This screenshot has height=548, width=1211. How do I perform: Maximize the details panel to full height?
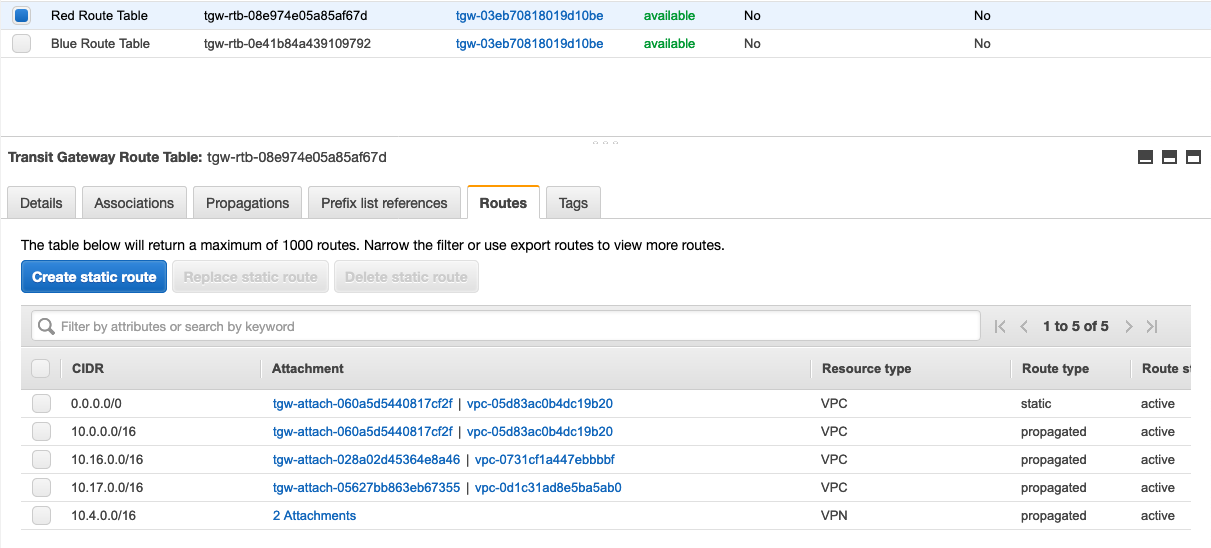click(x=1193, y=157)
